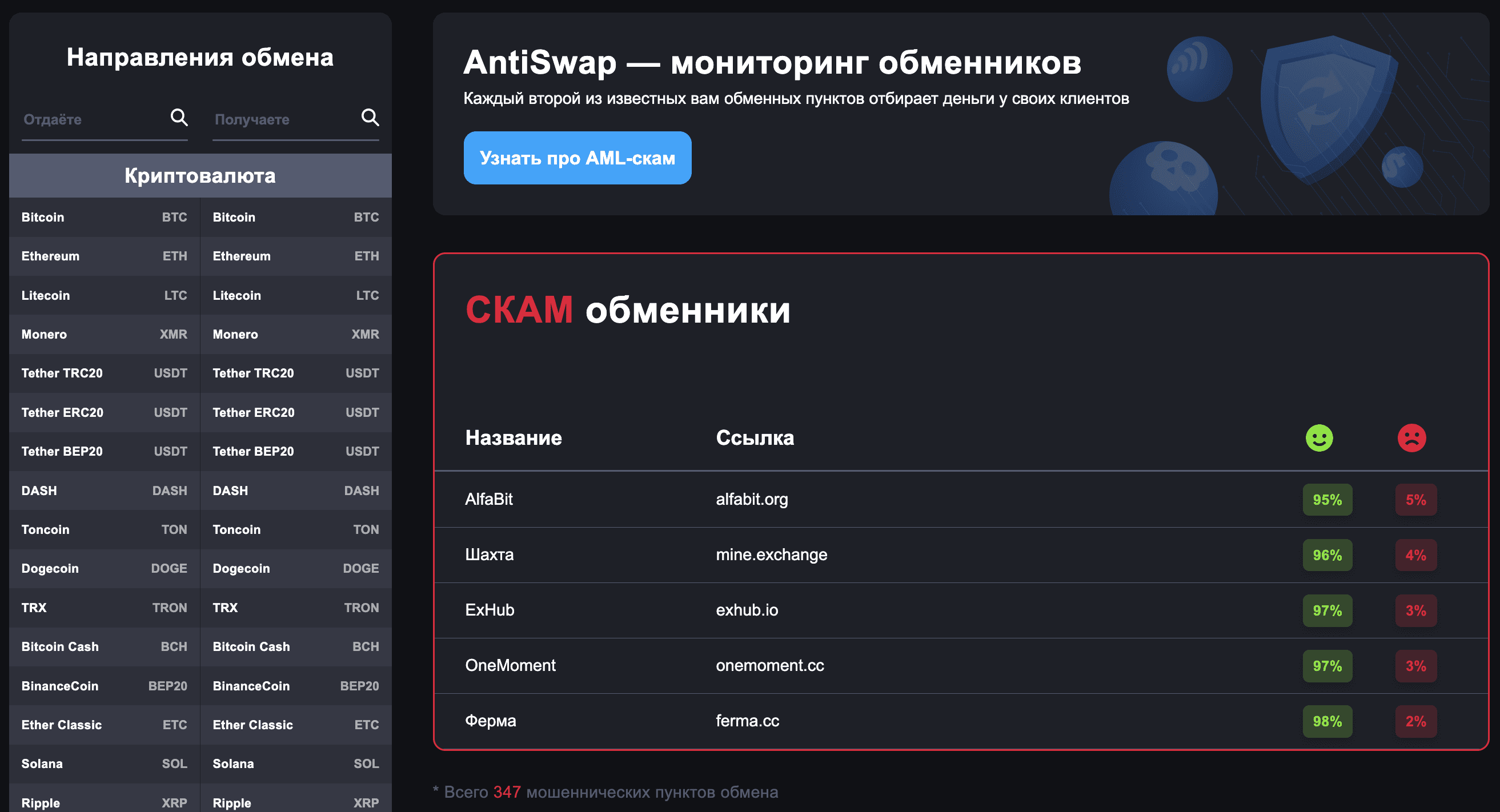1500x812 pixels.
Task: Select the Криптовалюта category header
Action: (x=200, y=176)
